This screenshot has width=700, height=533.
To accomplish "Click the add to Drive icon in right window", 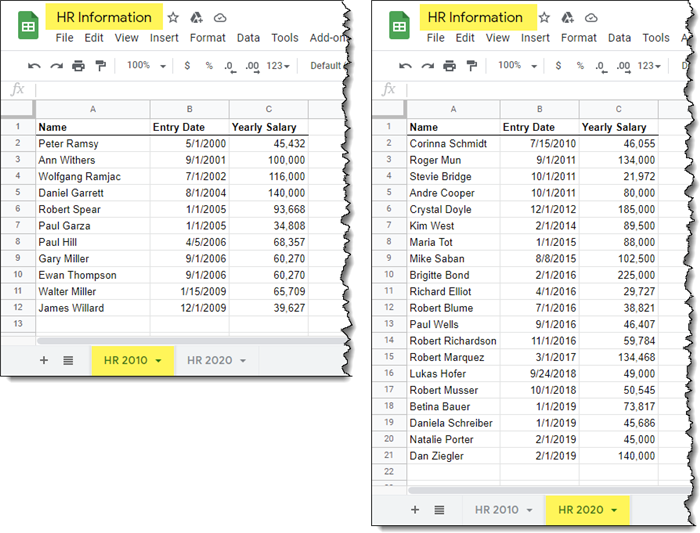I will [x=567, y=18].
